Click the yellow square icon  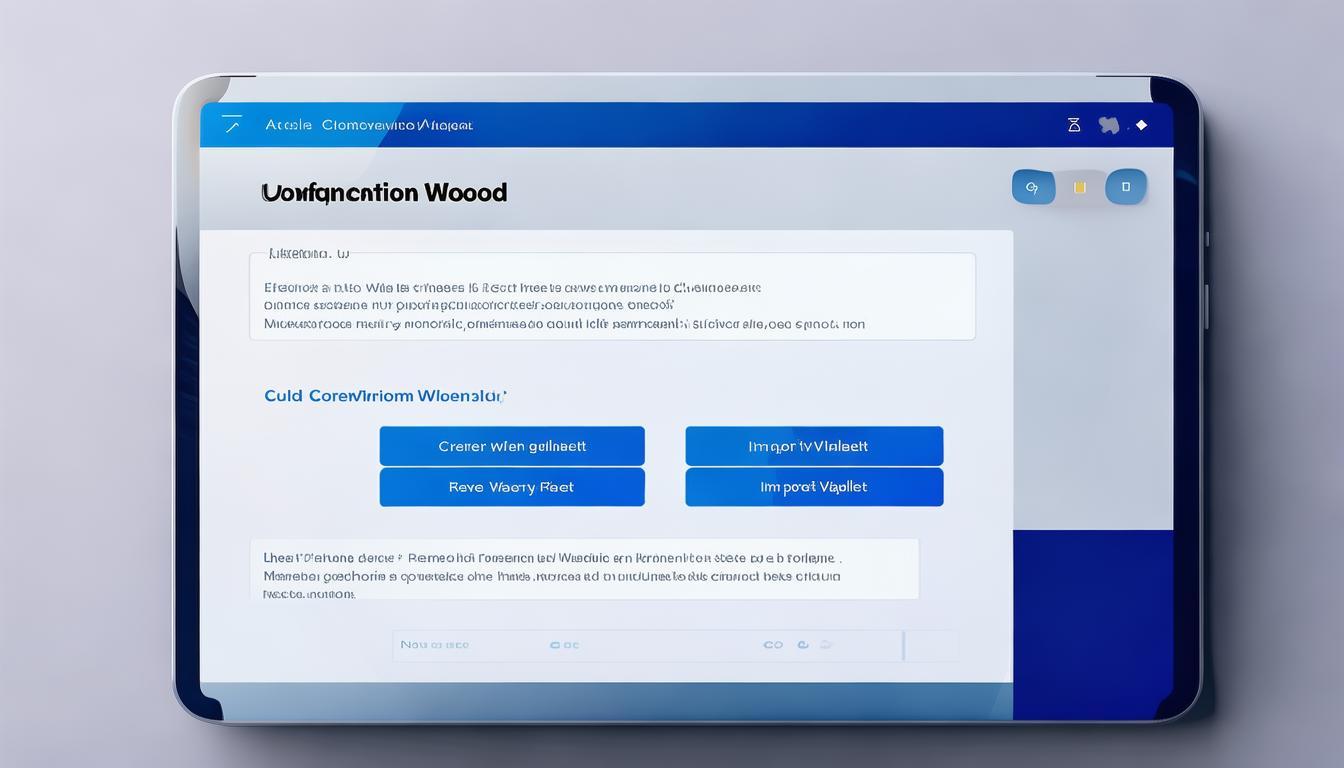point(1080,187)
